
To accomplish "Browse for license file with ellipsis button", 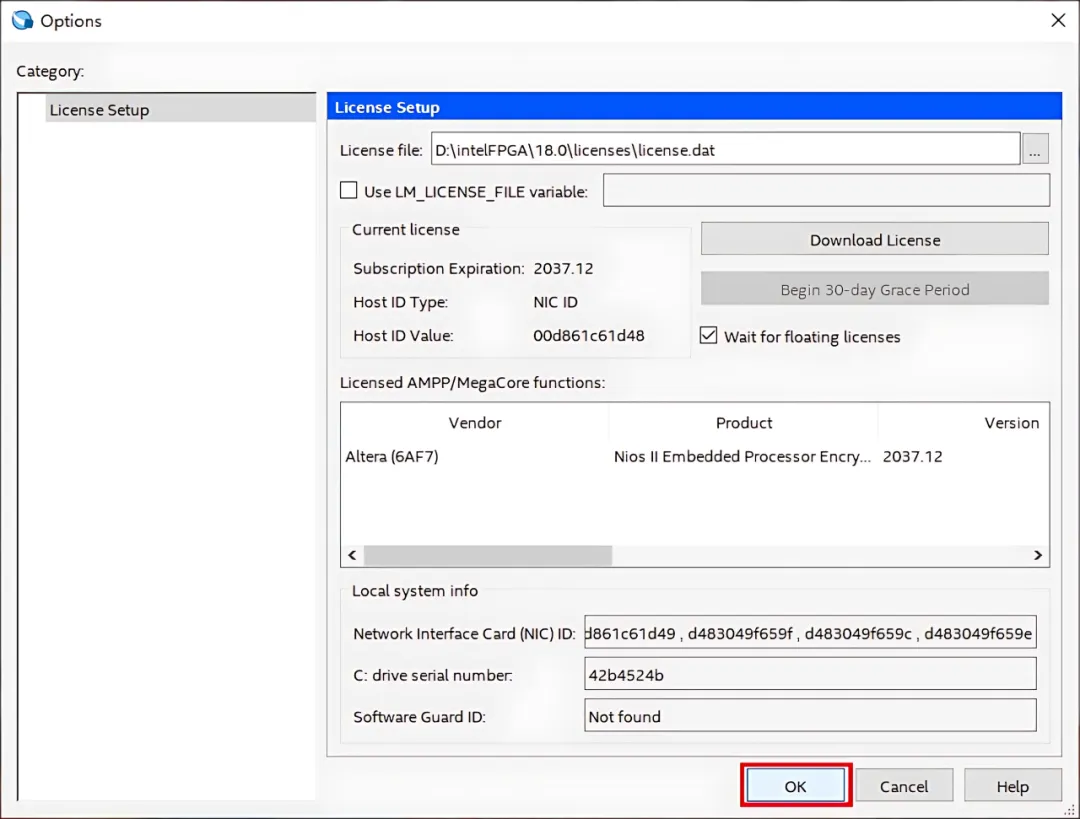I will click(1035, 149).
